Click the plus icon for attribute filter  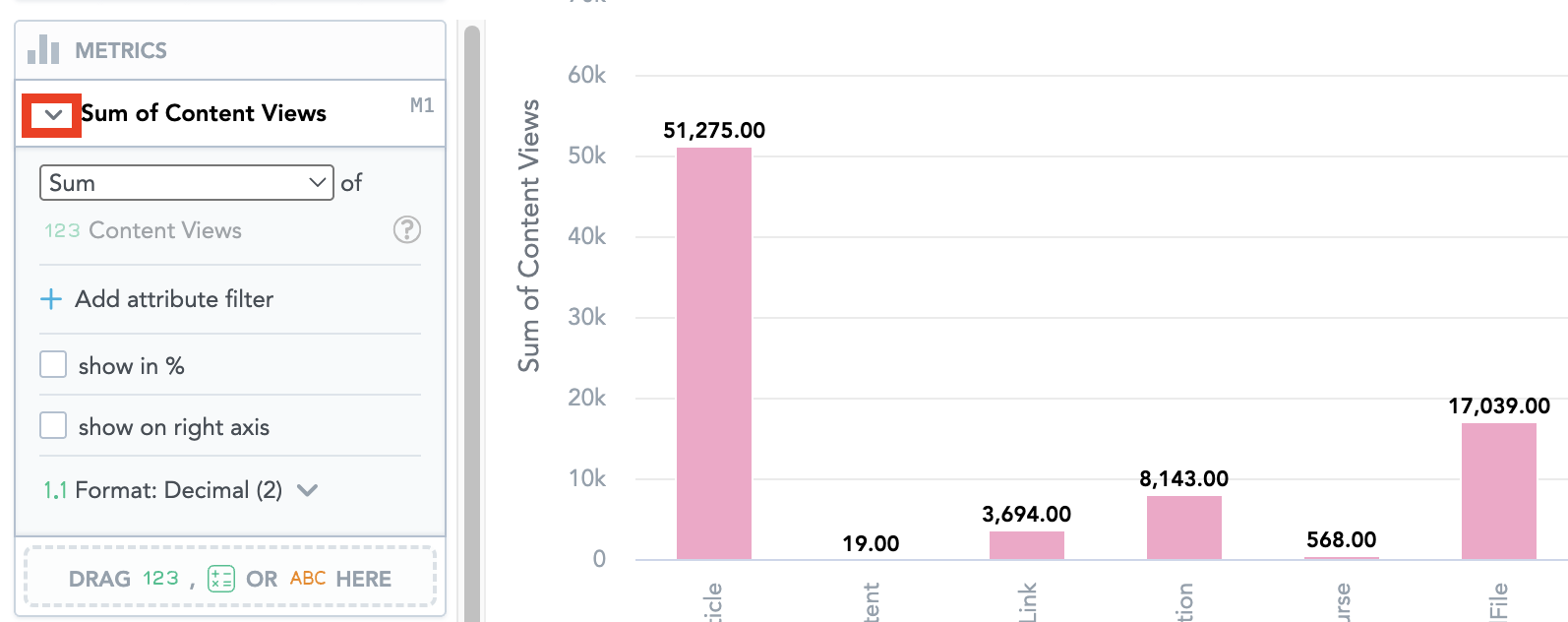coord(51,299)
